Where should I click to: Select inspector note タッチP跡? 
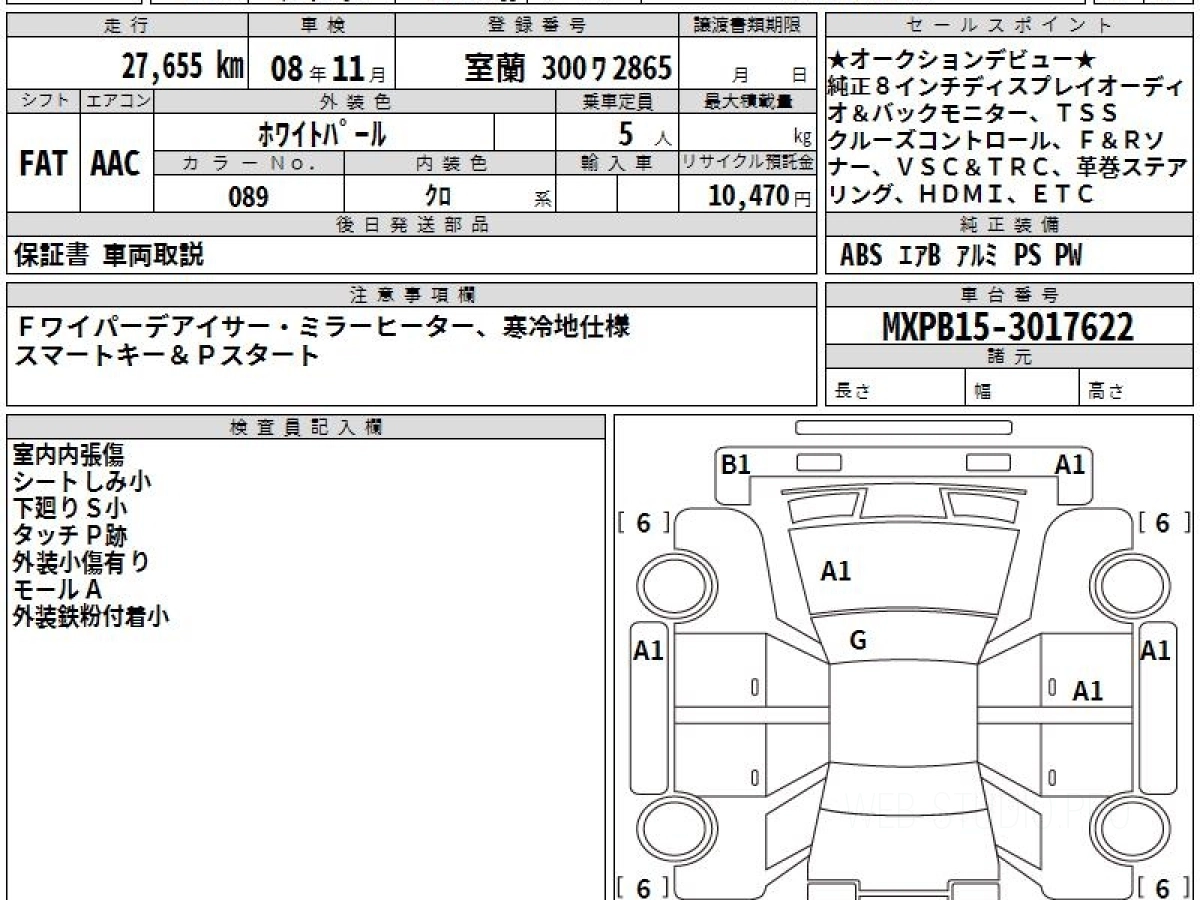tap(70, 536)
